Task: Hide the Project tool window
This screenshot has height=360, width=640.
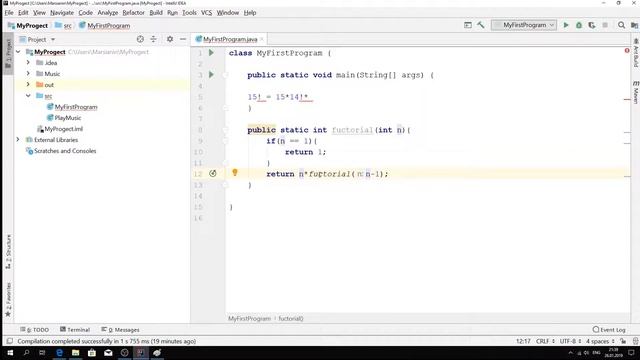Action: (183, 39)
